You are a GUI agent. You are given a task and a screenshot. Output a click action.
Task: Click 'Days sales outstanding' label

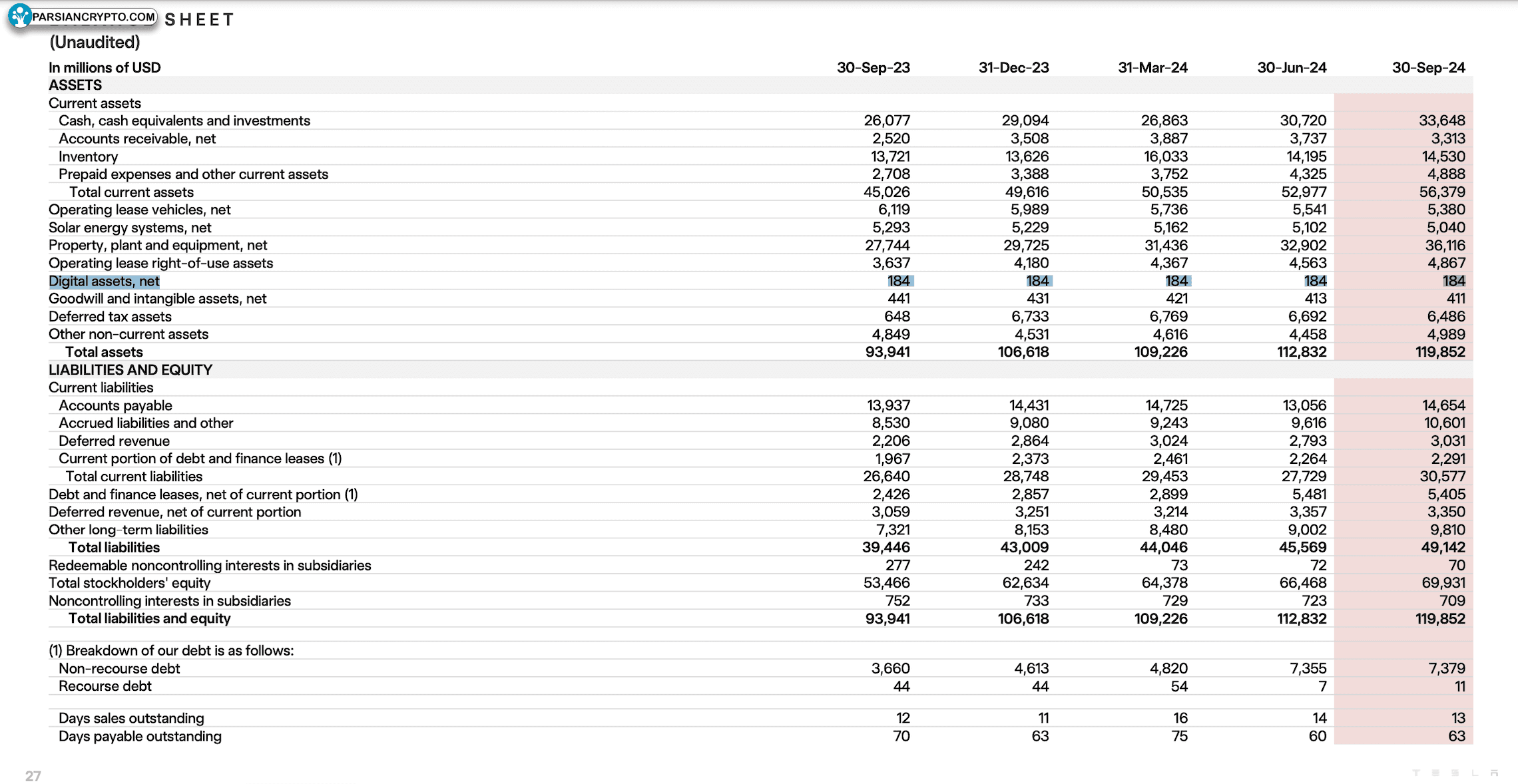tap(131, 718)
